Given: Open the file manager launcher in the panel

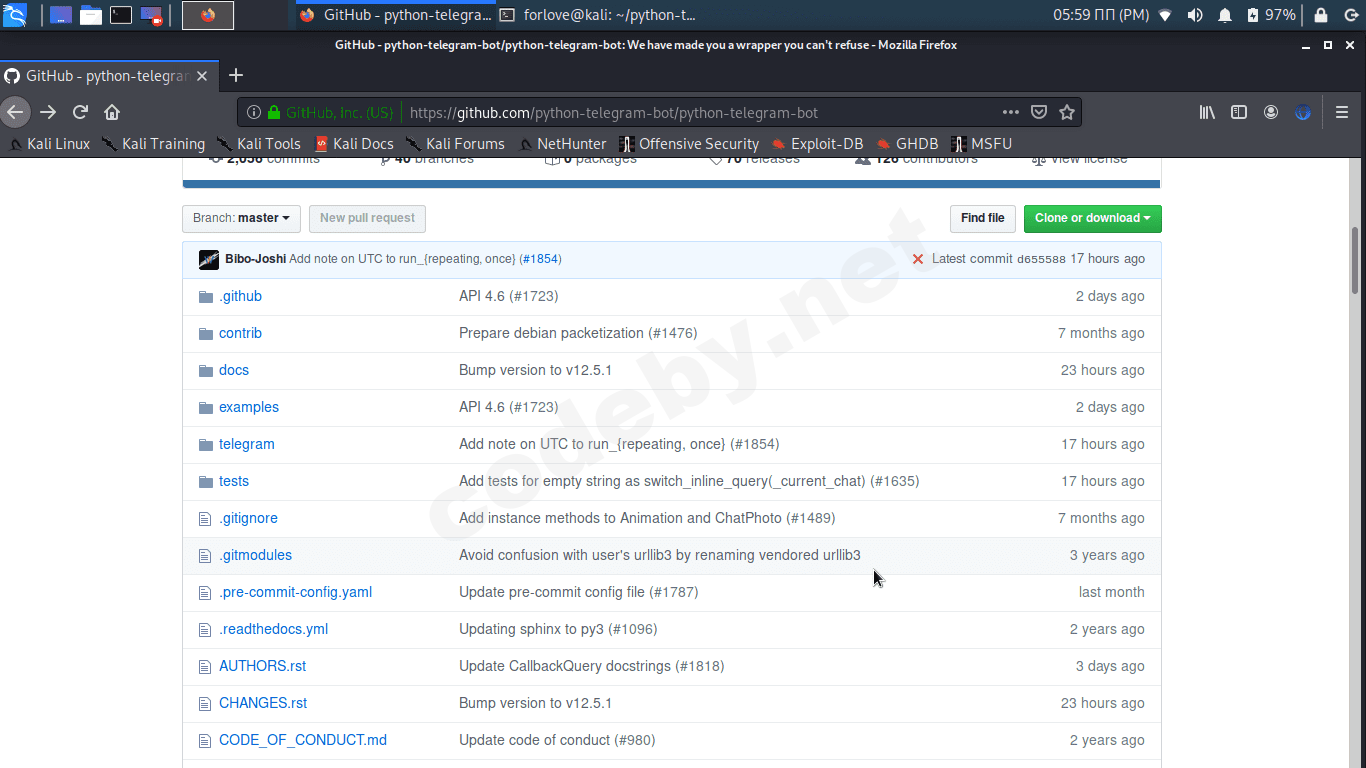Looking at the screenshot, I should click(x=91, y=15).
